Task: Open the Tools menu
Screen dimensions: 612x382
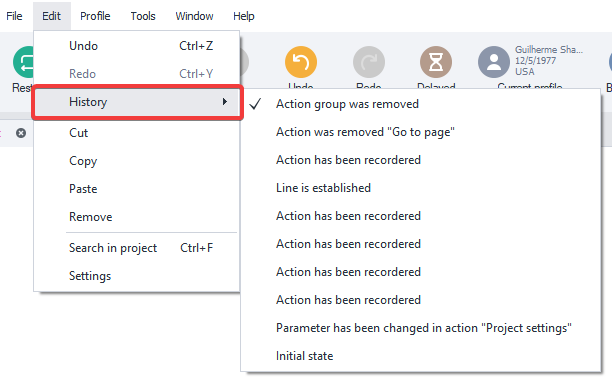Action: point(143,16)
